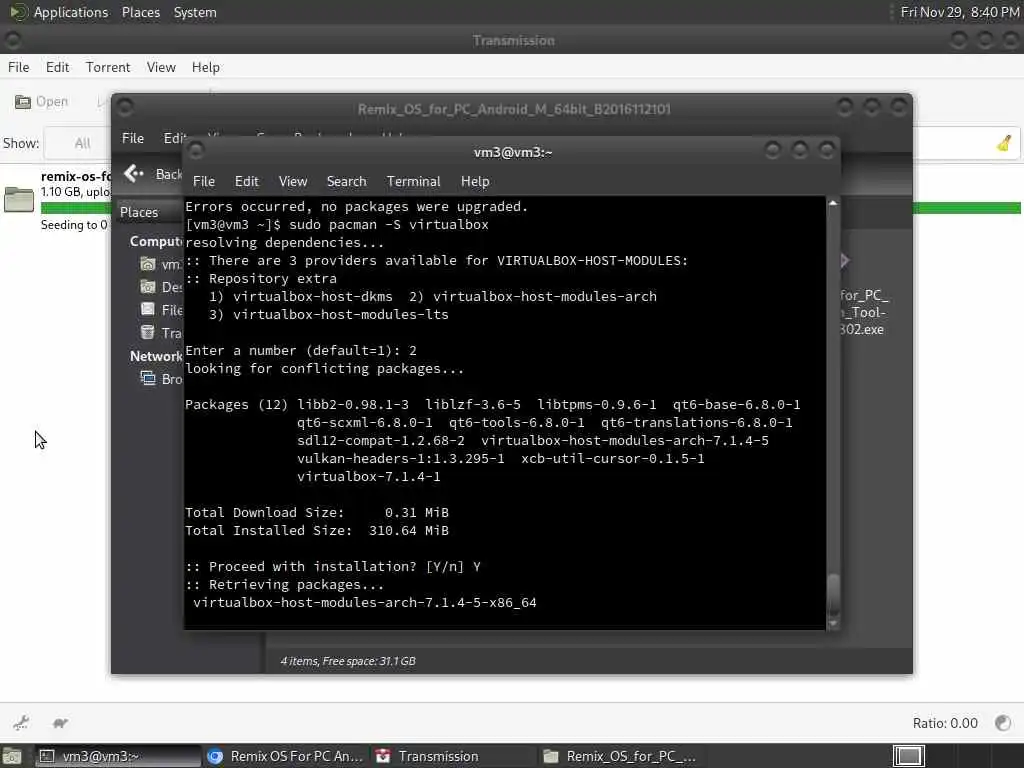
Task: Open Transmission Torrent menu
Action: tap(108, 67)
